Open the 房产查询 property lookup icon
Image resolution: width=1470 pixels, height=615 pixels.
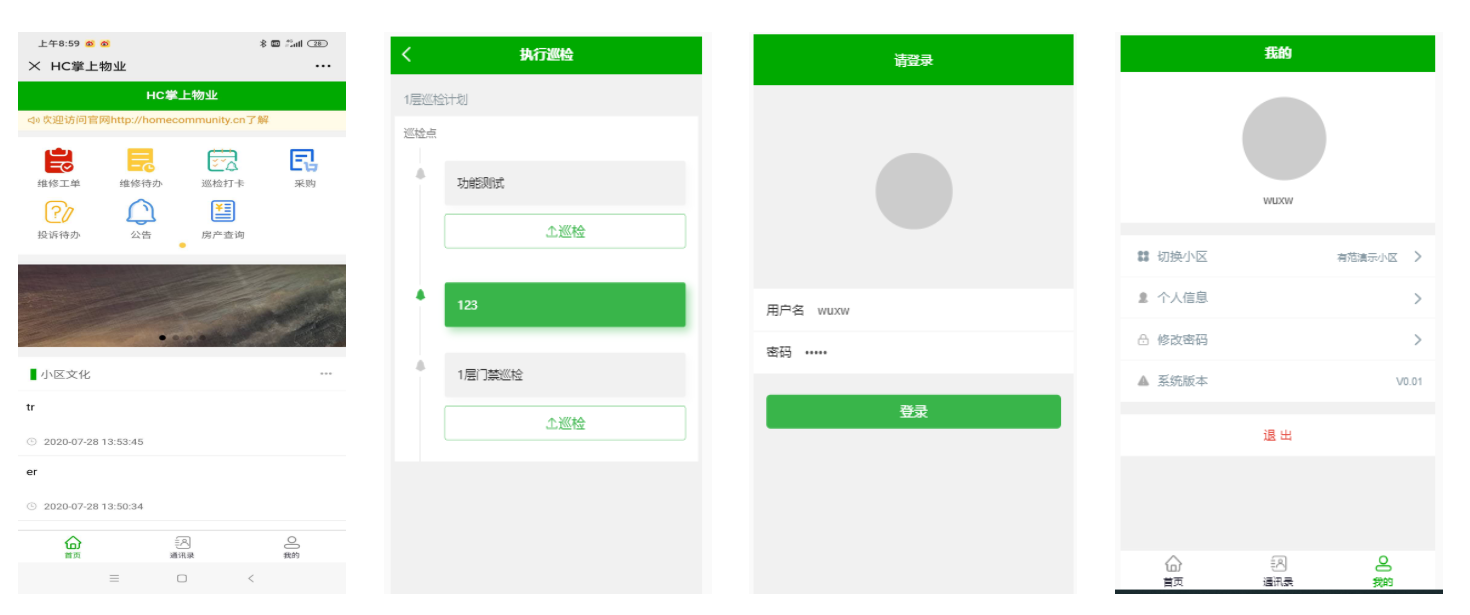[222, 212]
